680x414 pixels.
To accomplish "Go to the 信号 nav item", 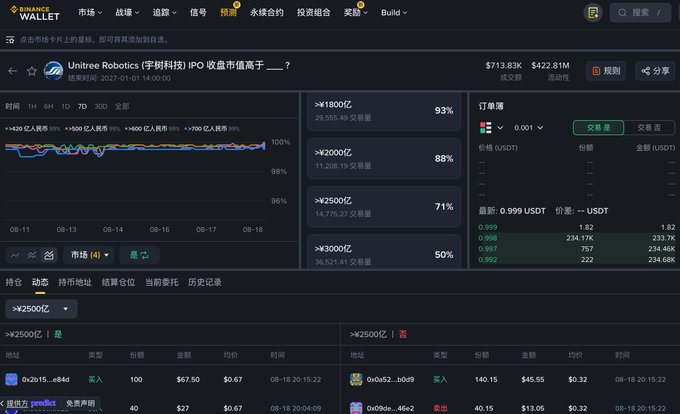I will coord(198,13).
